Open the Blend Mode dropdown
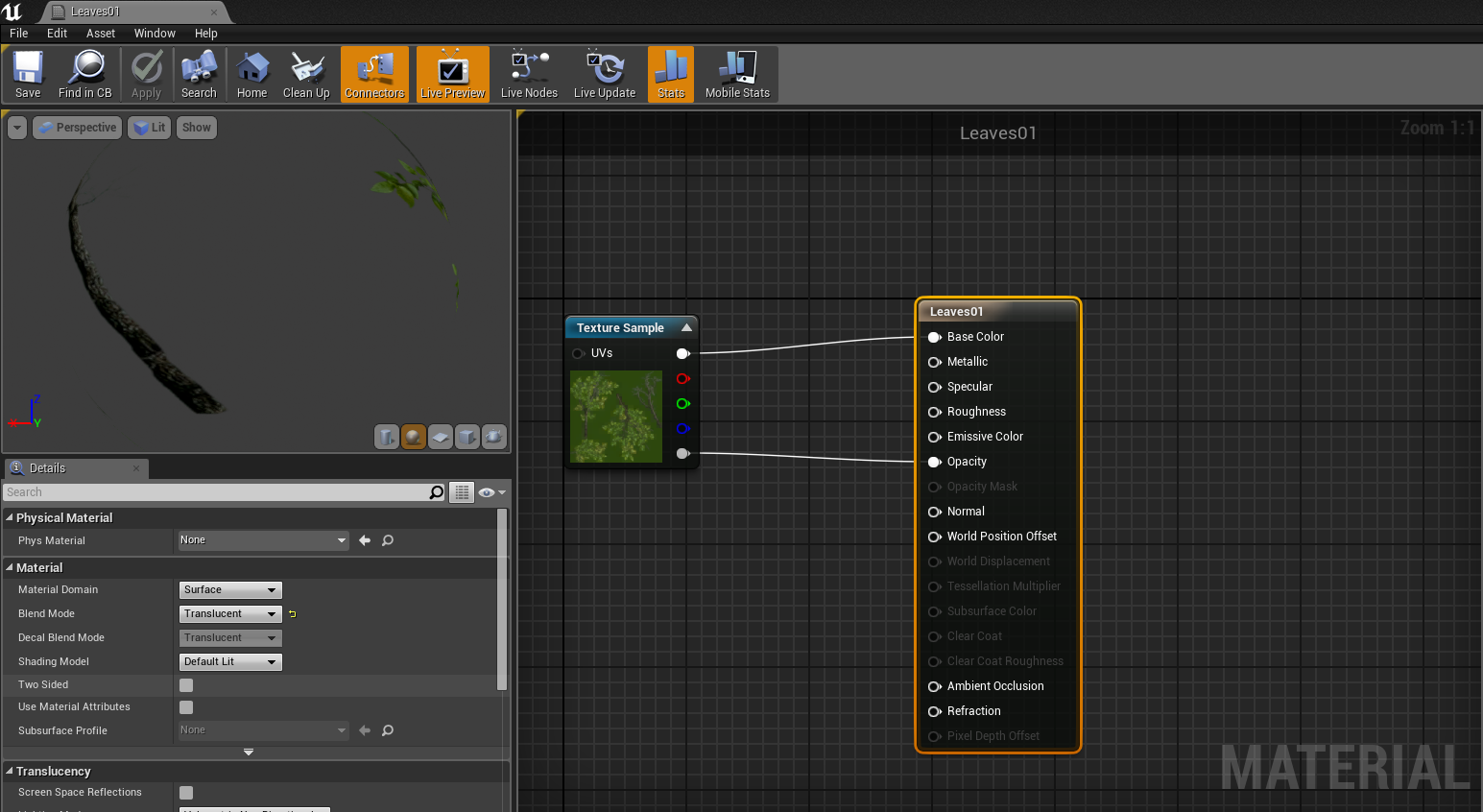 pos(229,613)
